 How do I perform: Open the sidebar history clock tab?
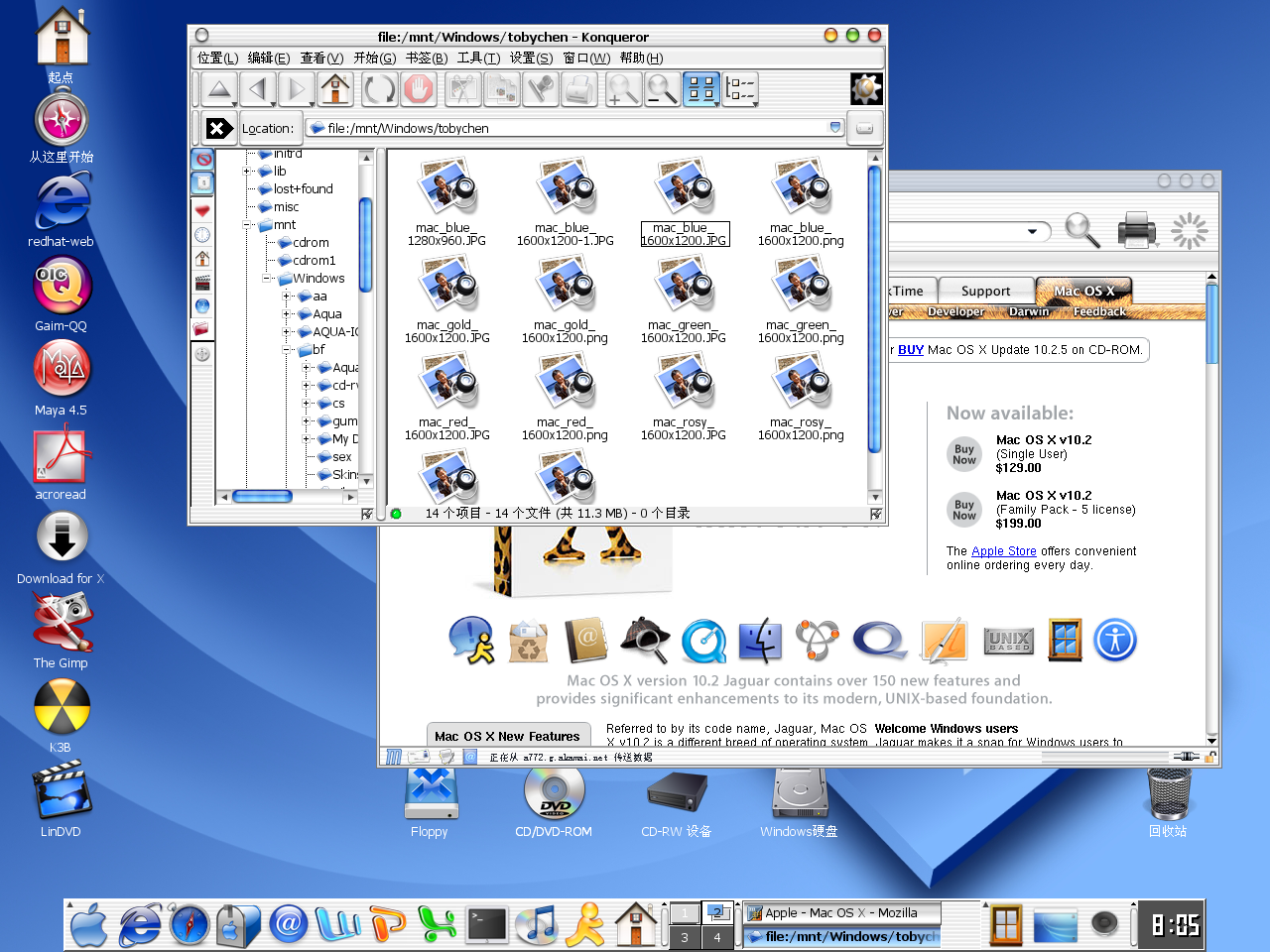(x=202, y=235)
